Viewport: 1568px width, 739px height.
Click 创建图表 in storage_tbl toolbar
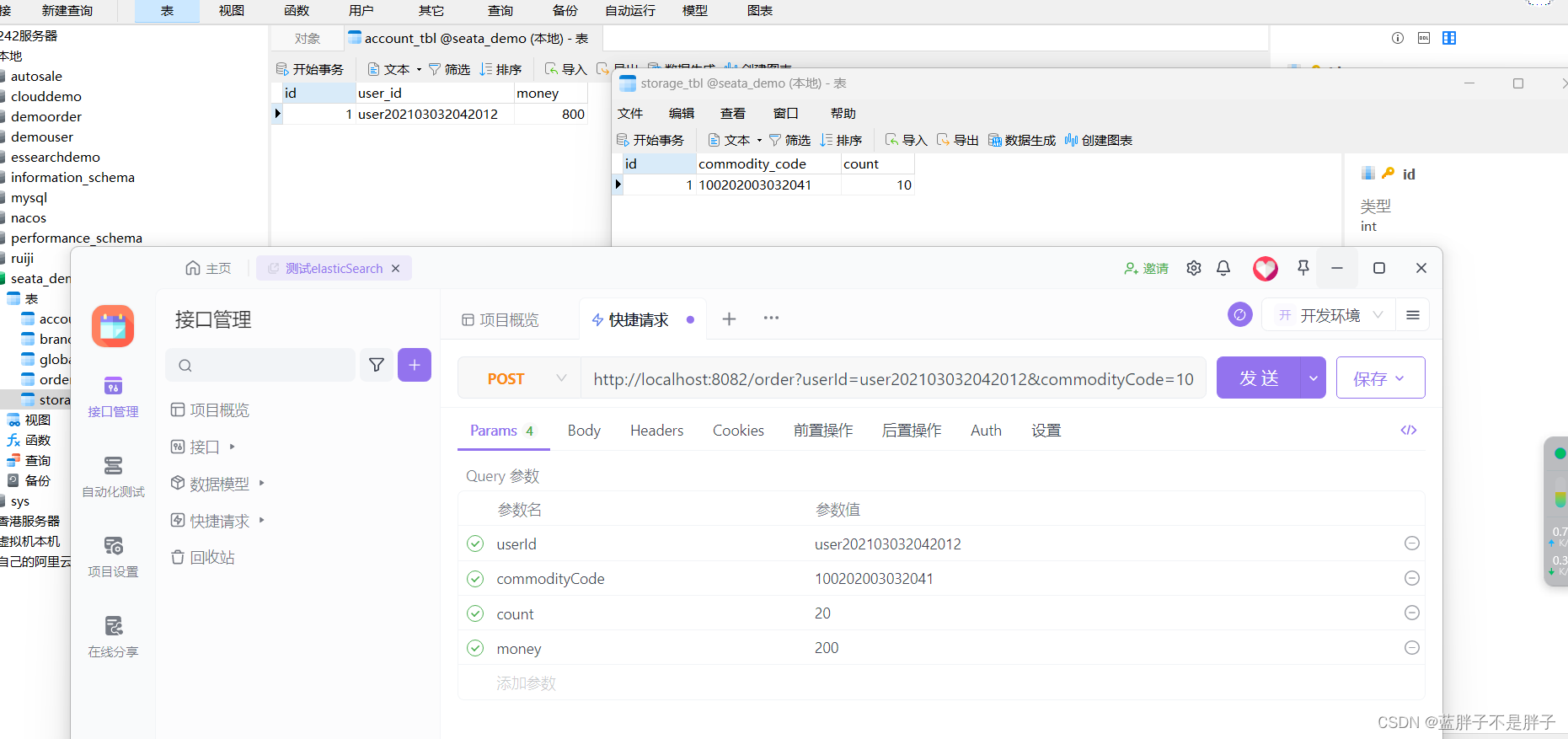(1099, 140)
